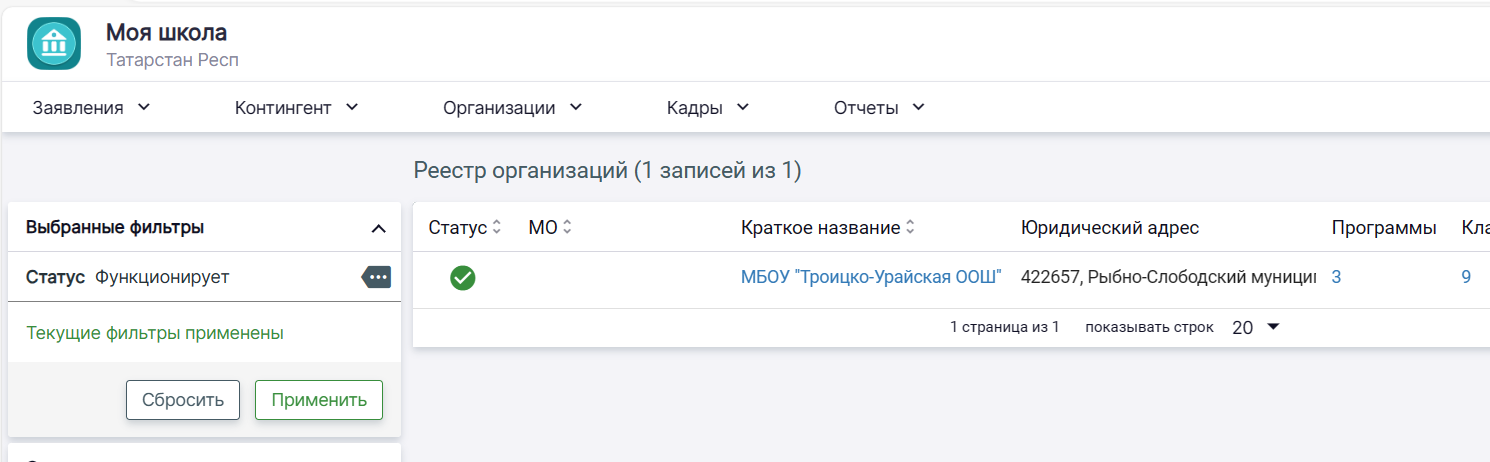
Task: Click the Юридический адрес column header
Action: point(1110,228)
